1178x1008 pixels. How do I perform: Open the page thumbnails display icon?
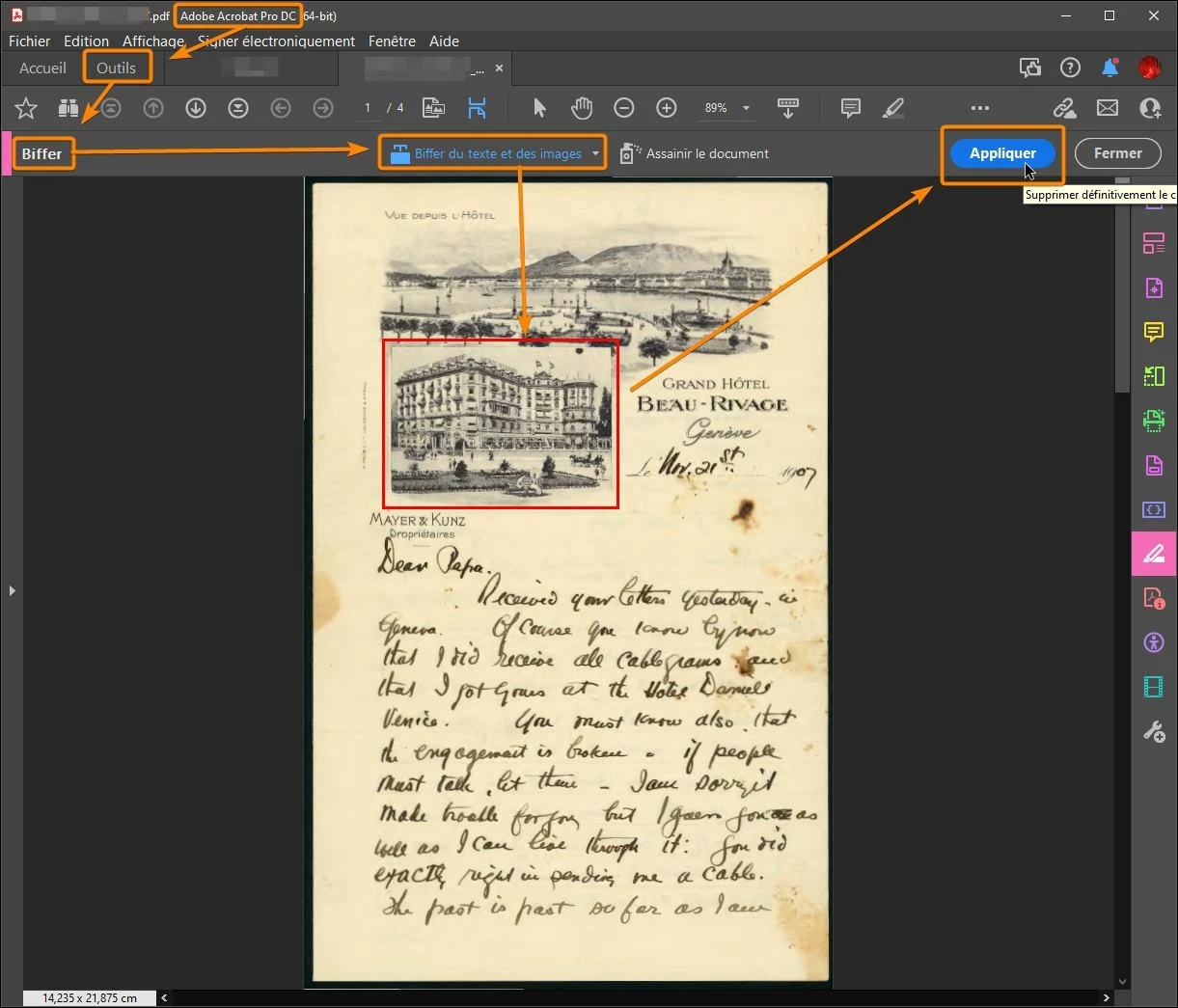[434, 108]
